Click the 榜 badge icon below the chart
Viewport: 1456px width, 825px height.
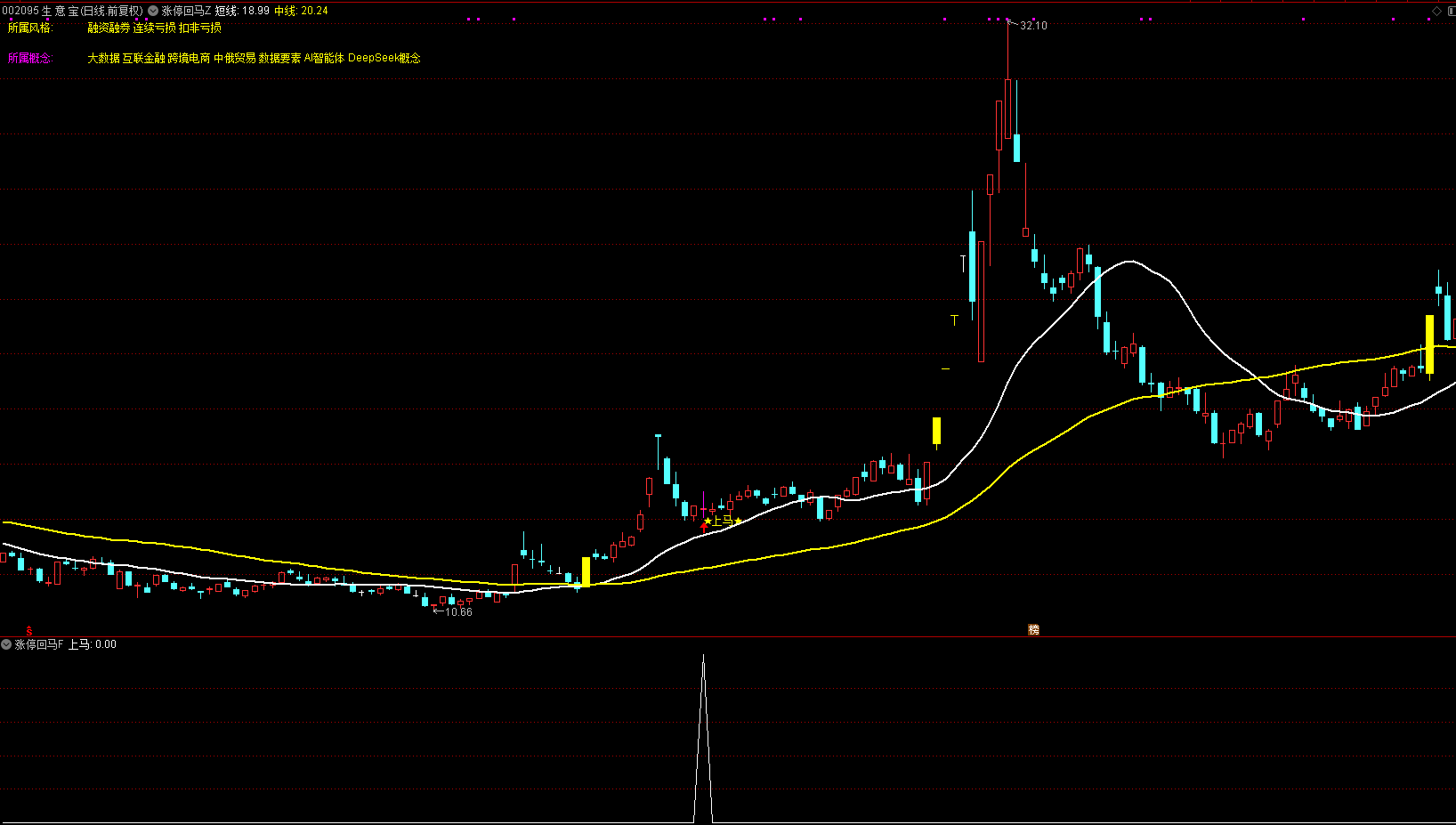[x=1033, y=629]
